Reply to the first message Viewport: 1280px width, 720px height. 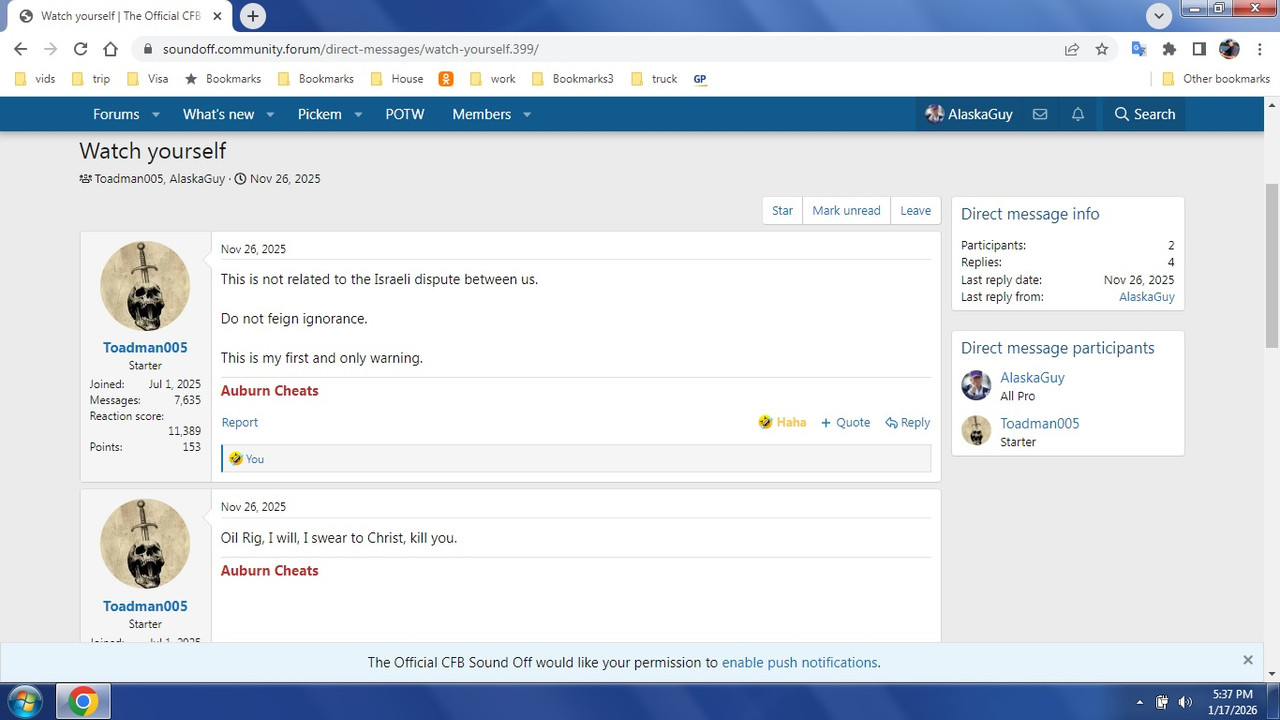pyautogui.click(x=908, y=422)
